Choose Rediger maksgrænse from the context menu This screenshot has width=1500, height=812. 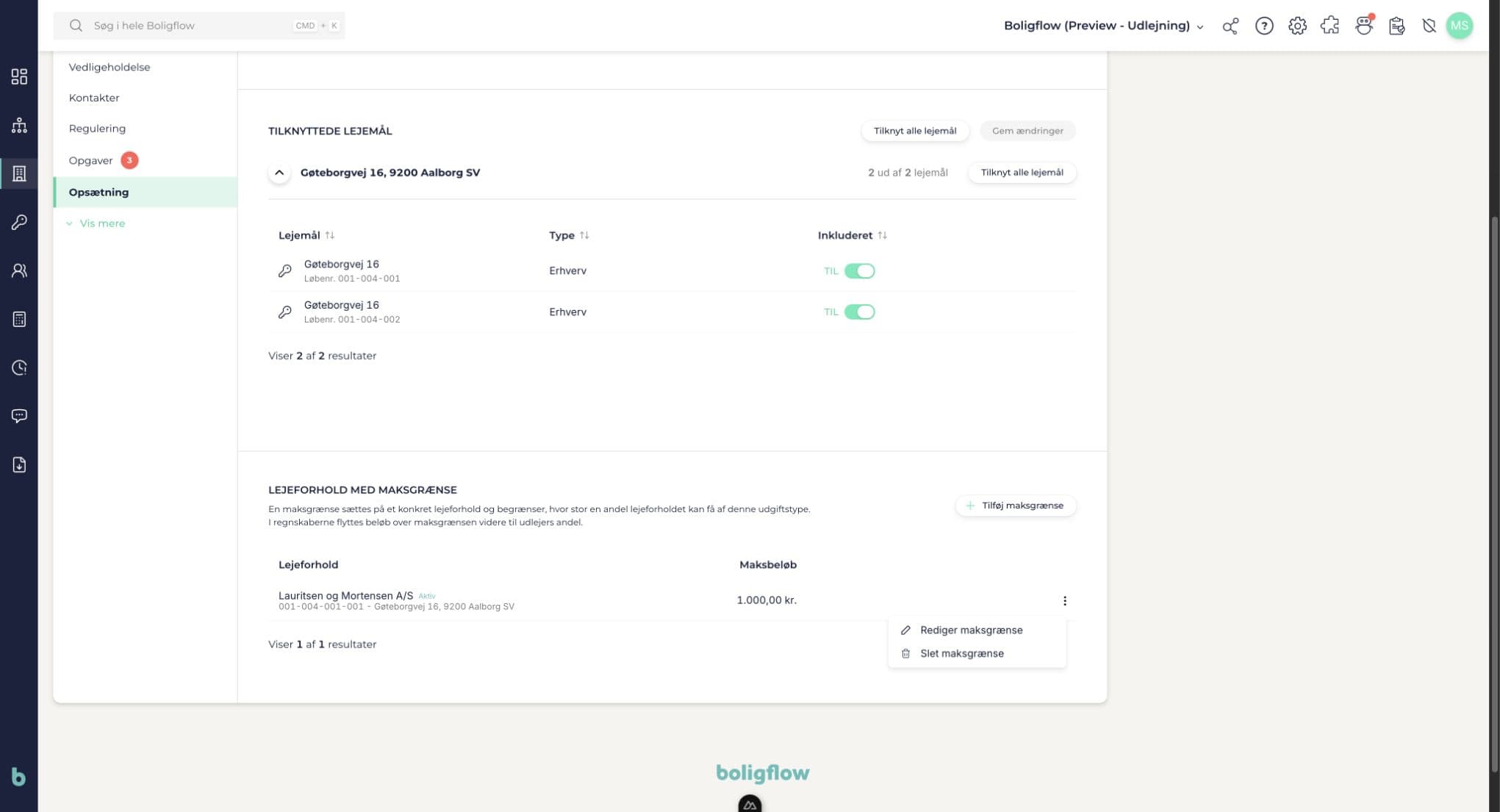pyautogui.click(x=977, y=630)
